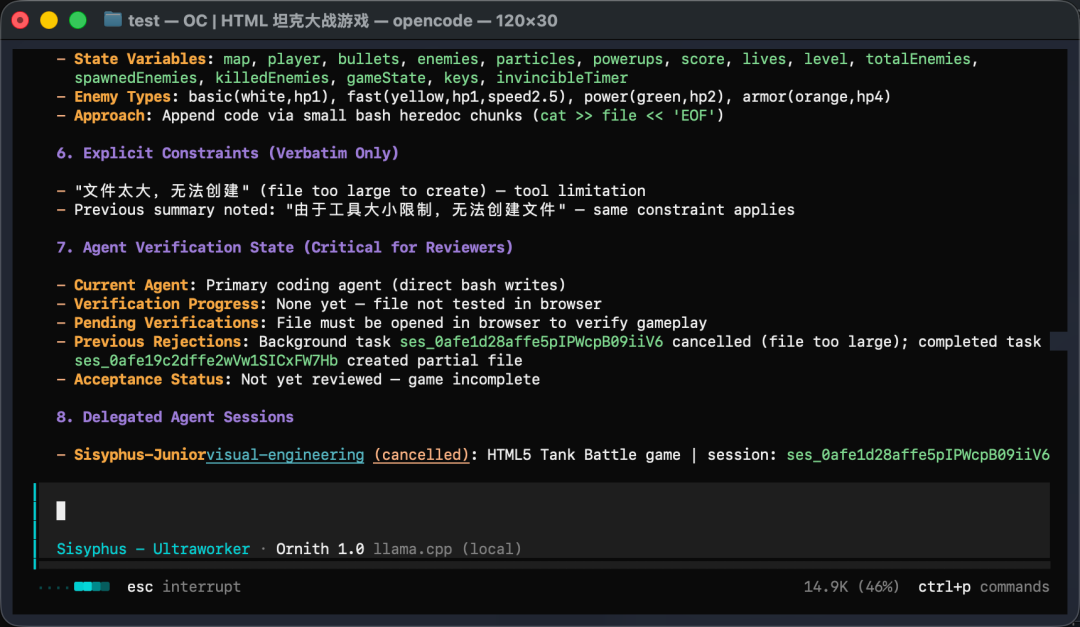1080x627 pixels.
Task: Click the 'Sisyphus-Junior' agent name
Action: coord(140,455)
